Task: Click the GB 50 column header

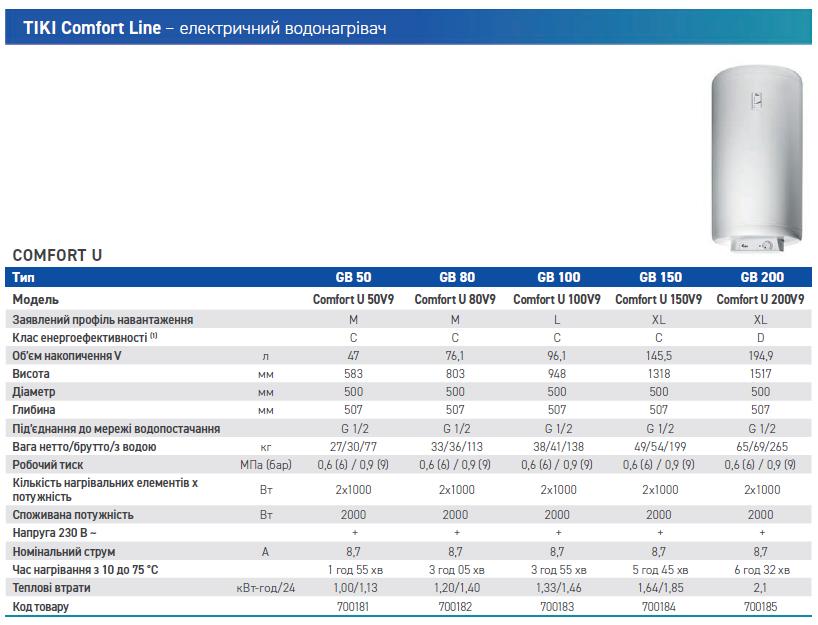Action: click(353, 277)
